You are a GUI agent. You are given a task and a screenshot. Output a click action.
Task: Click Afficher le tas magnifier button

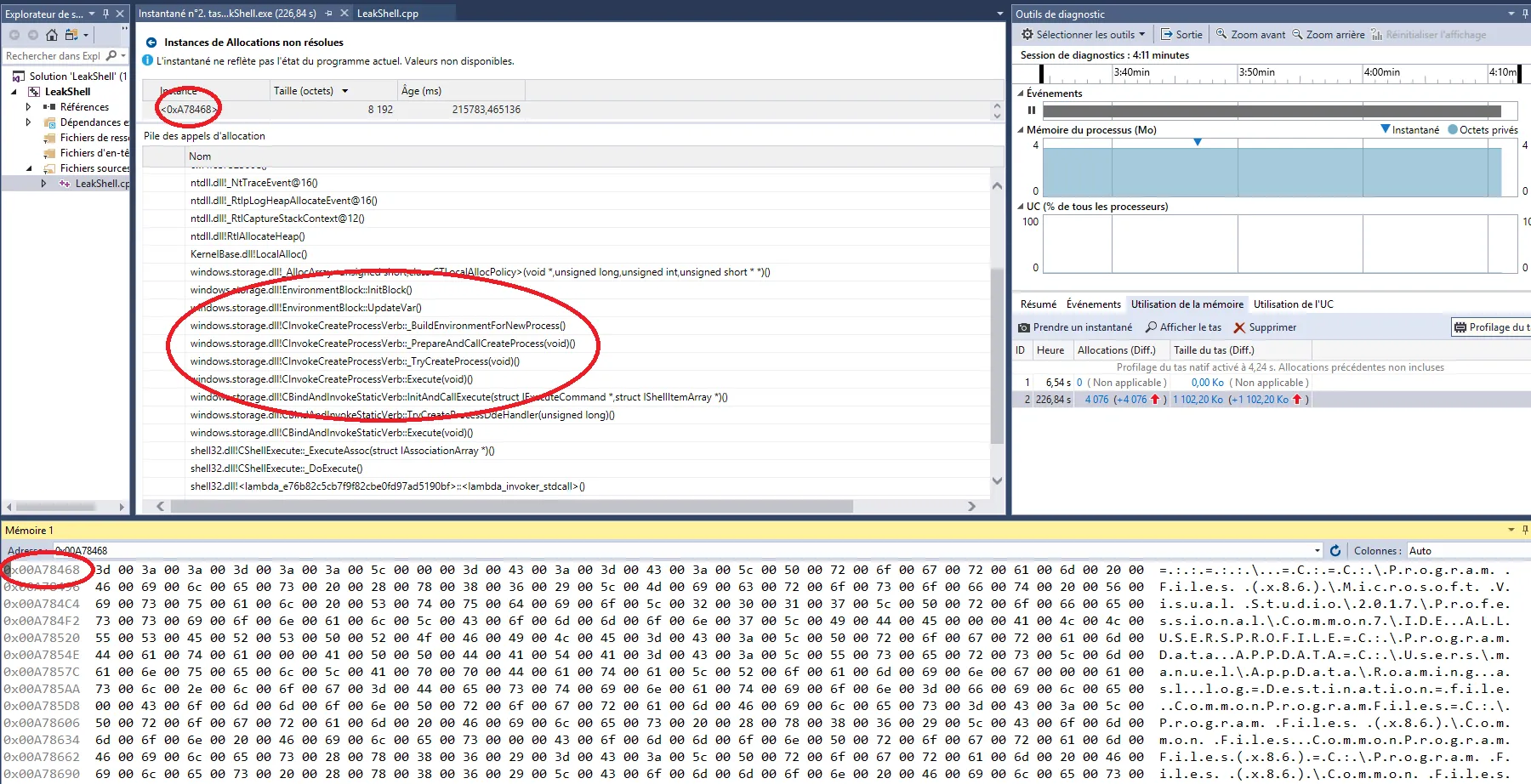point(1183,327)
